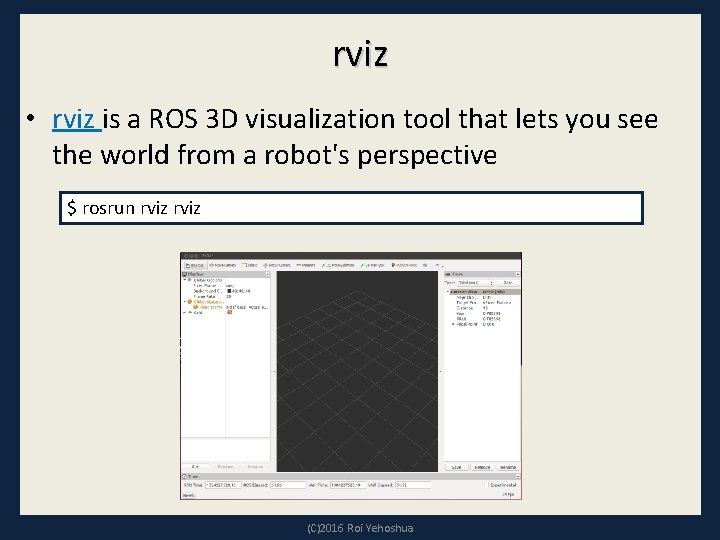Enable the Experimental checkbox
Screen dimensions: 720x540
click(x=488, y=485)
